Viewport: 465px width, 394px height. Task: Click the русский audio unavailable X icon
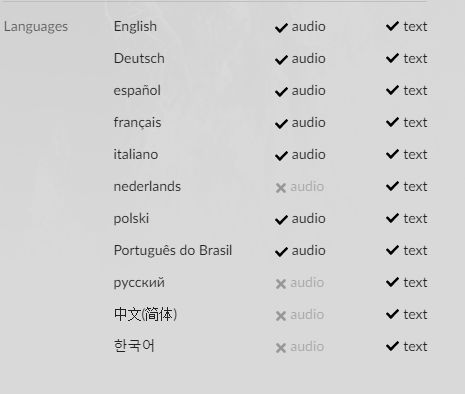281,284
